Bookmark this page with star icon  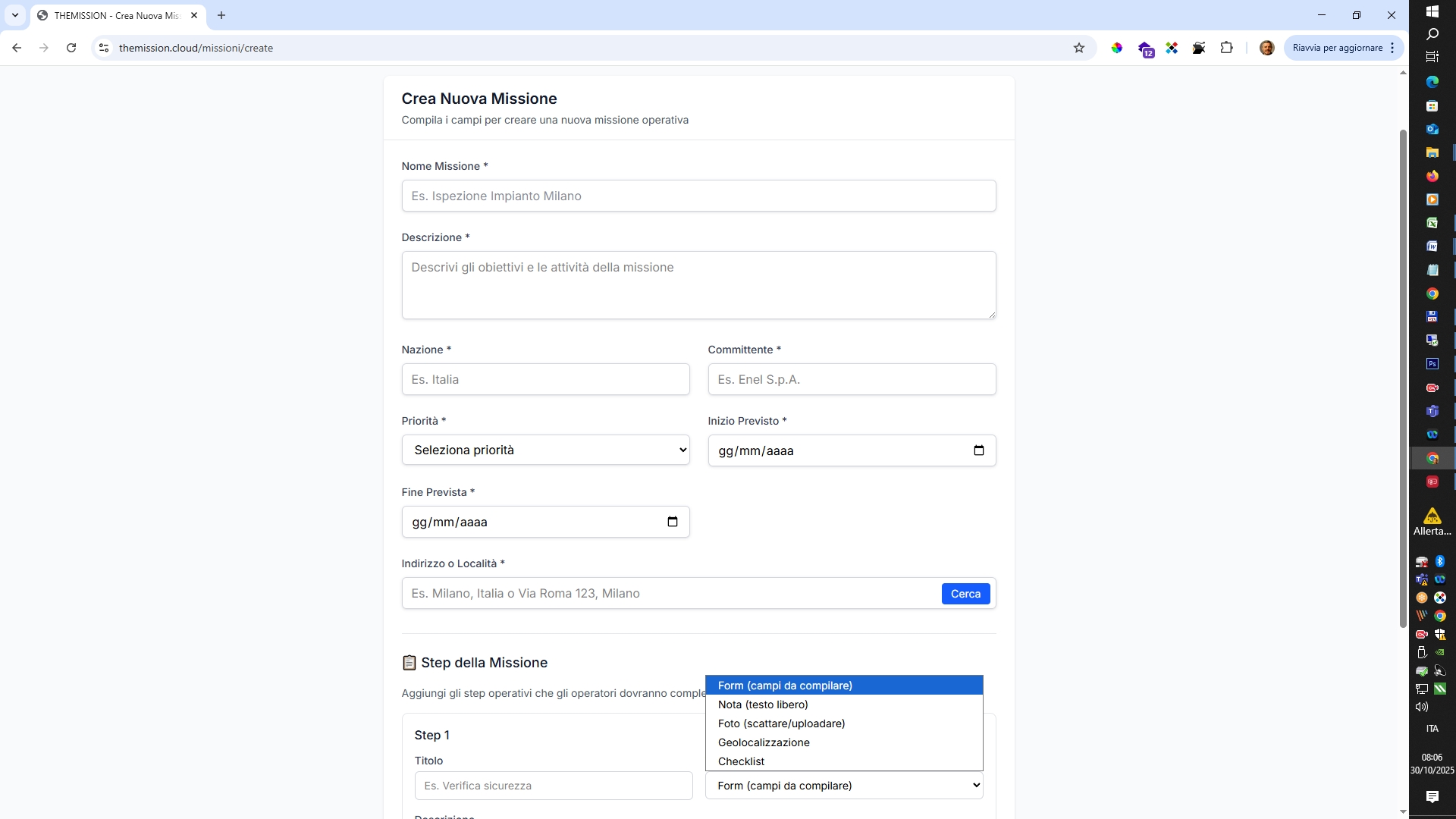click(x=1079, y=48)
